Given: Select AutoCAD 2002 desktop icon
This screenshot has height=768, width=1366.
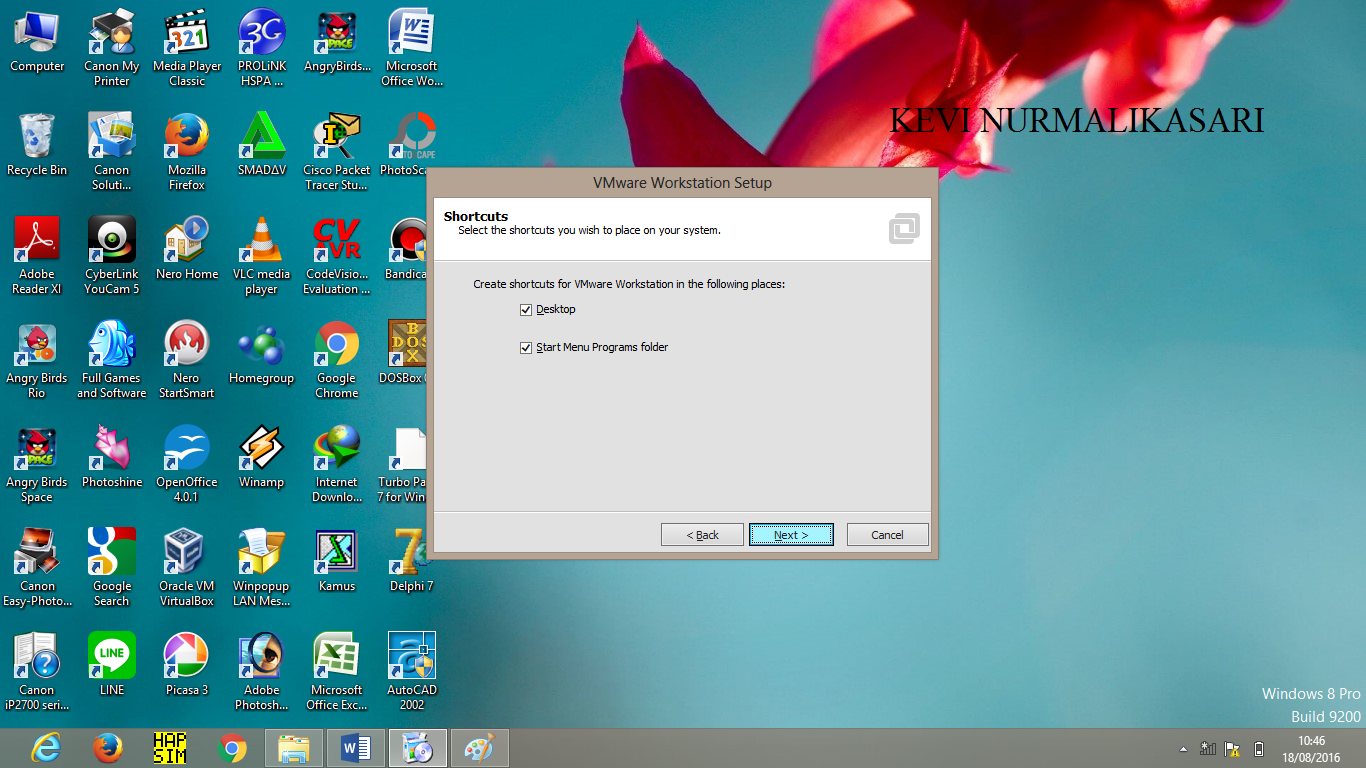Looking at the screenshot, I should (412, 672).
